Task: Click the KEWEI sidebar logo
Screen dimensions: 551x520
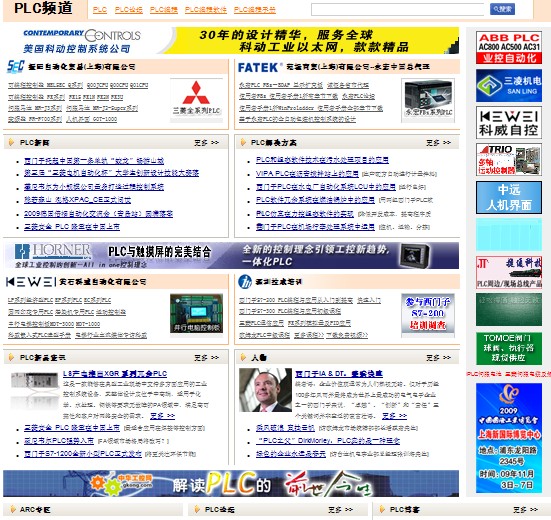Action: [x=508, y=123]
